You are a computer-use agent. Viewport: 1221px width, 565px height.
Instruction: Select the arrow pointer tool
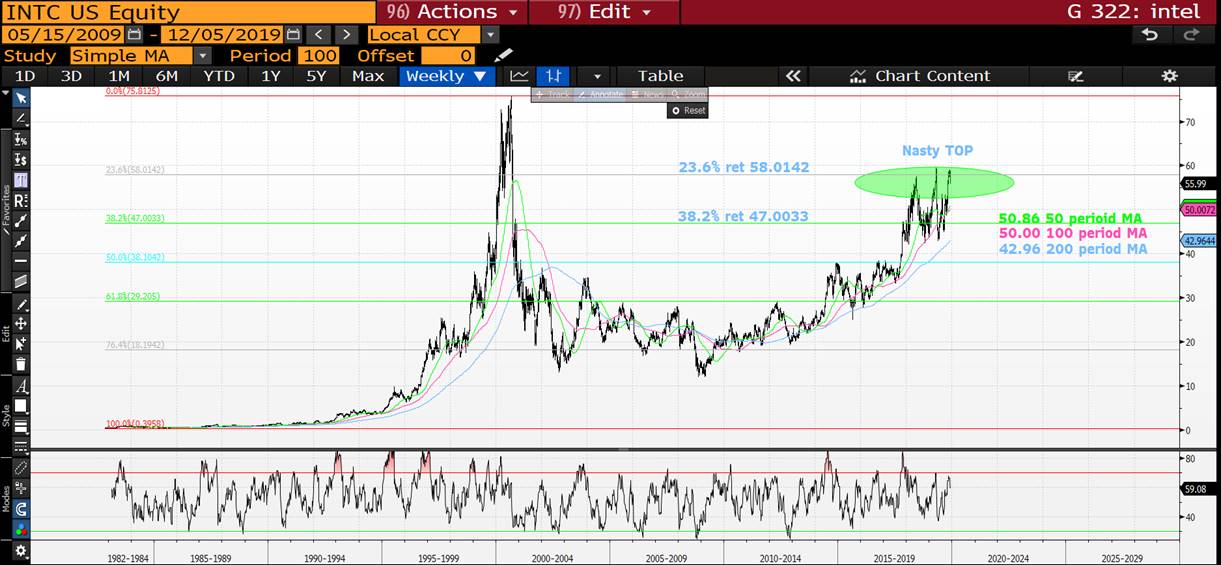coord(20,97)
